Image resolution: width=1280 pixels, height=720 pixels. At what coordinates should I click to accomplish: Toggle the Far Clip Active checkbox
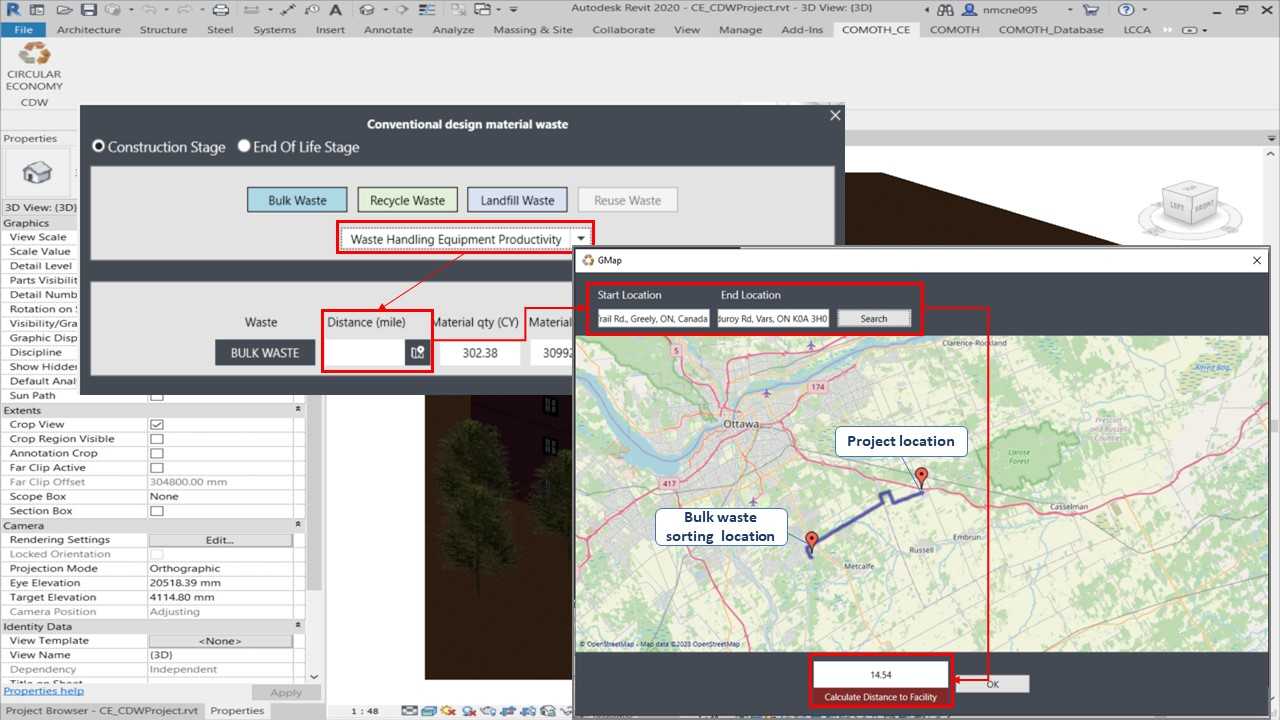point(156,467)
